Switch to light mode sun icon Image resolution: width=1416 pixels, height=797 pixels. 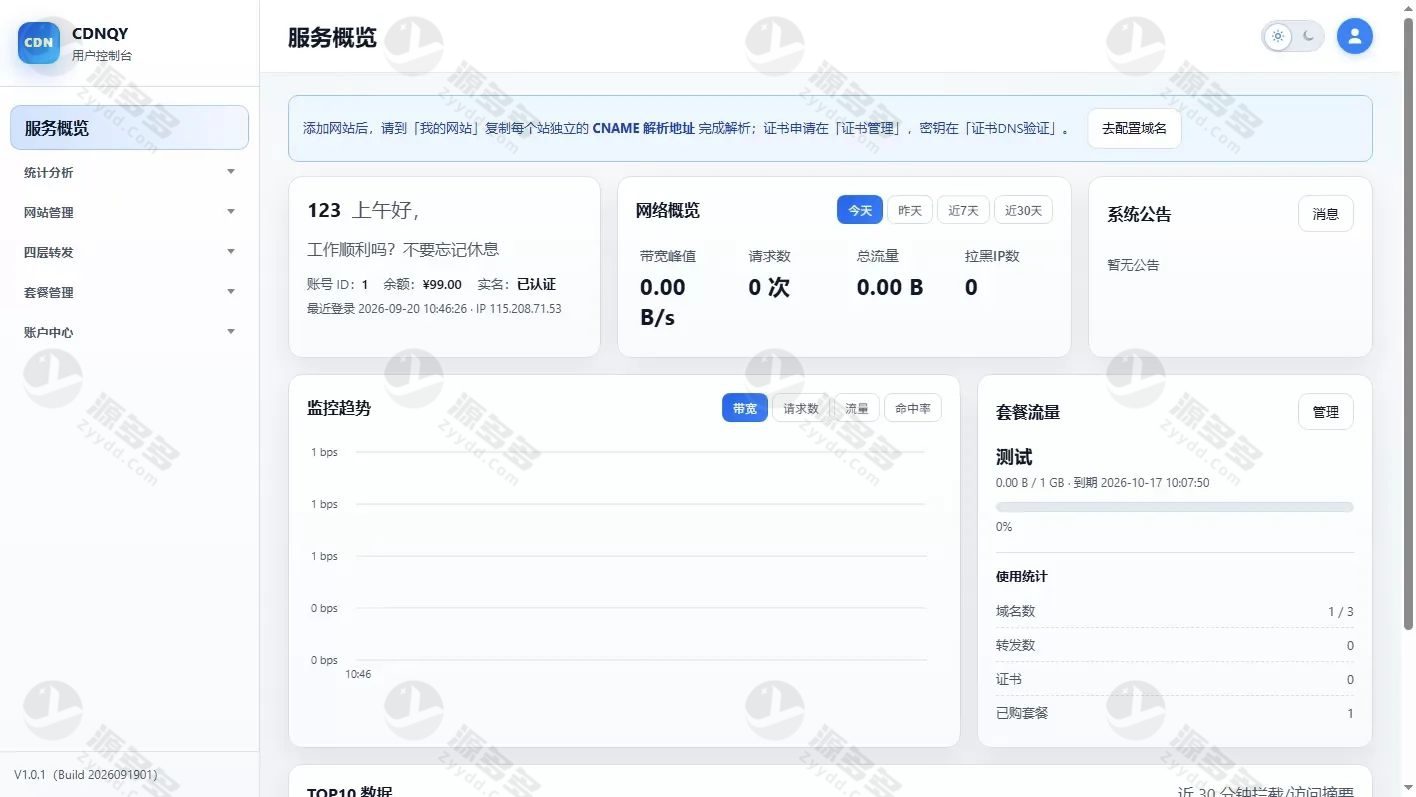point(1277,37)
